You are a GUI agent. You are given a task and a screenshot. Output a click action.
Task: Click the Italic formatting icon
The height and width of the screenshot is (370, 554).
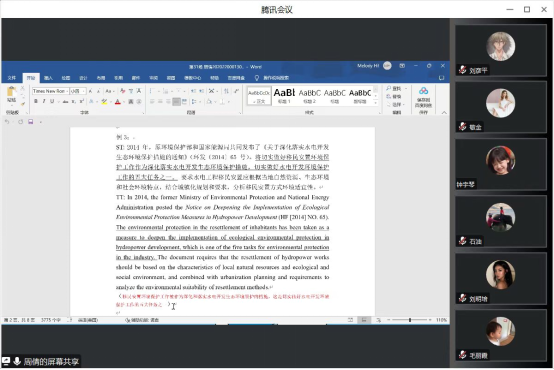click(x=44, y=101)
